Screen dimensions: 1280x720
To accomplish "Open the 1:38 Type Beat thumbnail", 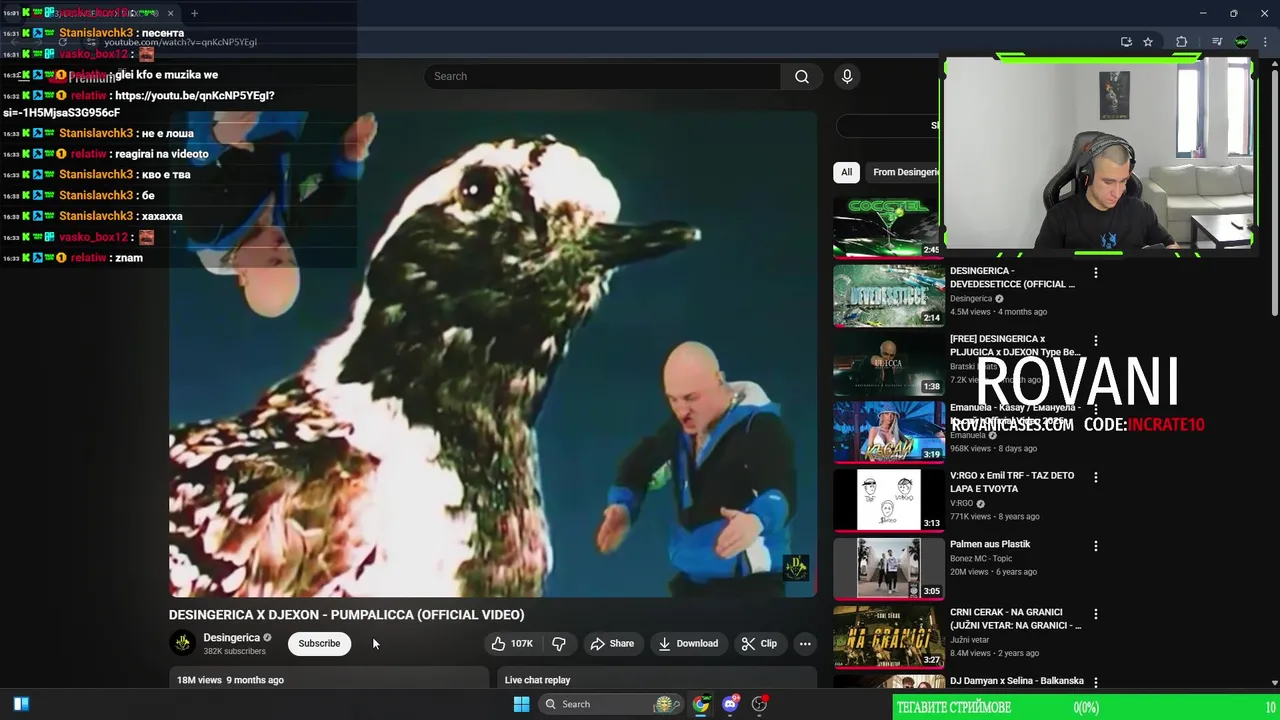I will click(888, 363).
